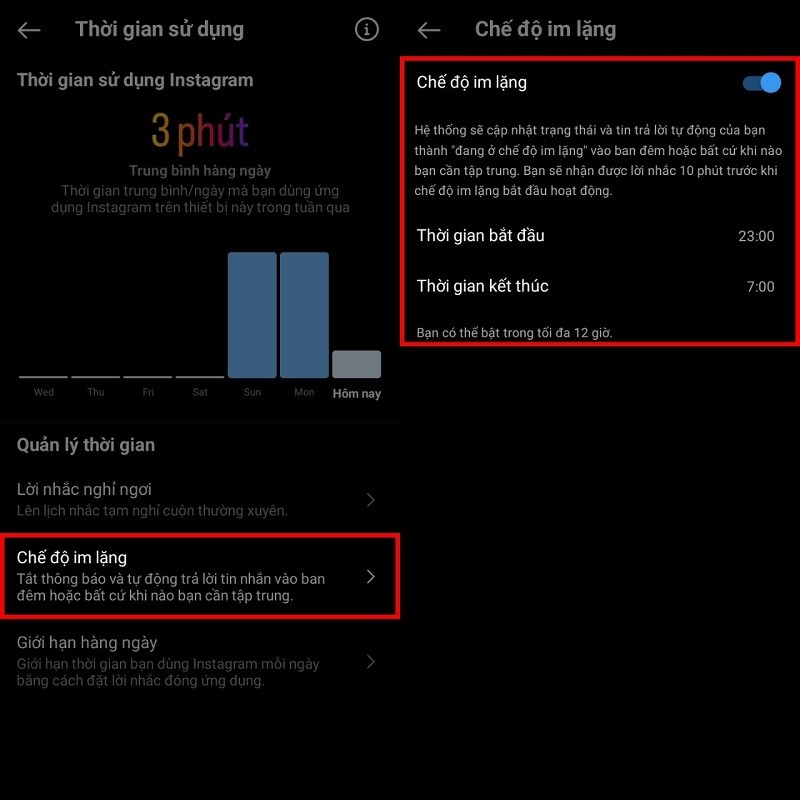Select the Mon usage bar

304,315
